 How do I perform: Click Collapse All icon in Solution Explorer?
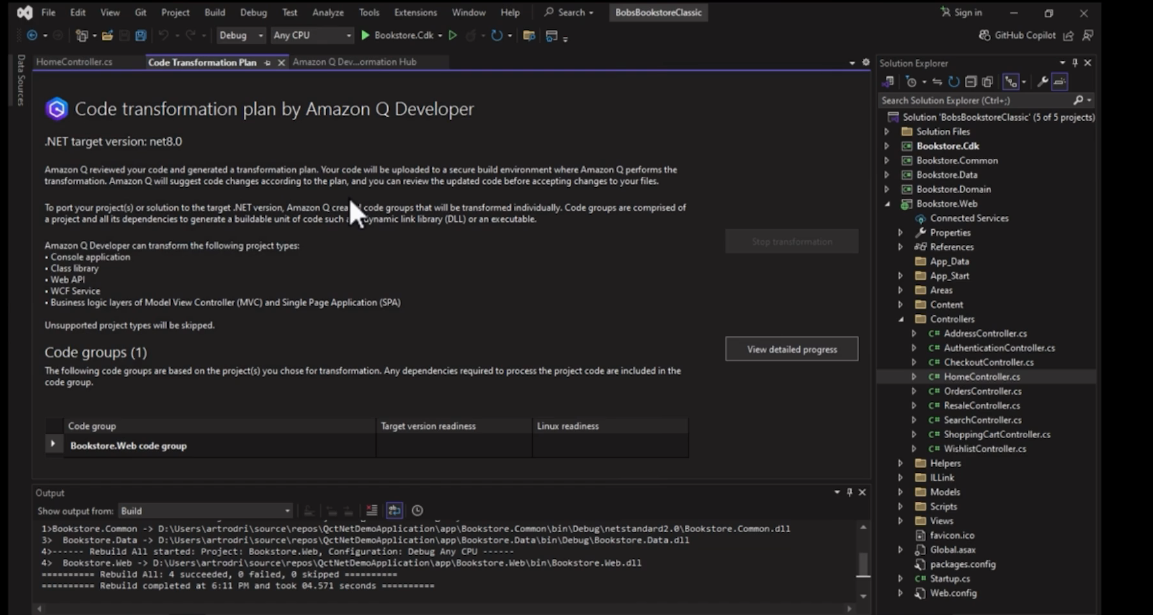(971, 82)
